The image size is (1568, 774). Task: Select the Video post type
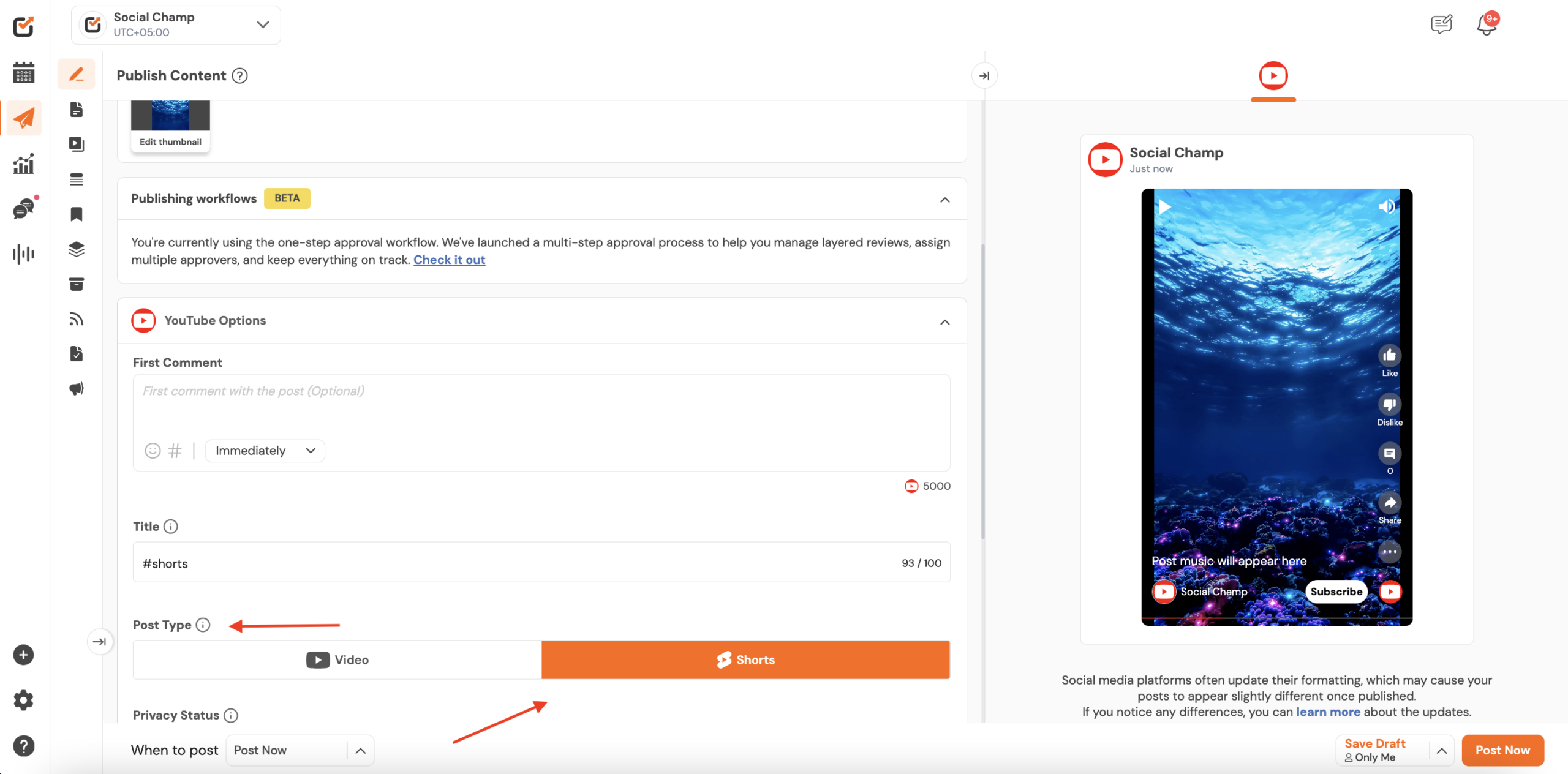click(x=337, y=659)
